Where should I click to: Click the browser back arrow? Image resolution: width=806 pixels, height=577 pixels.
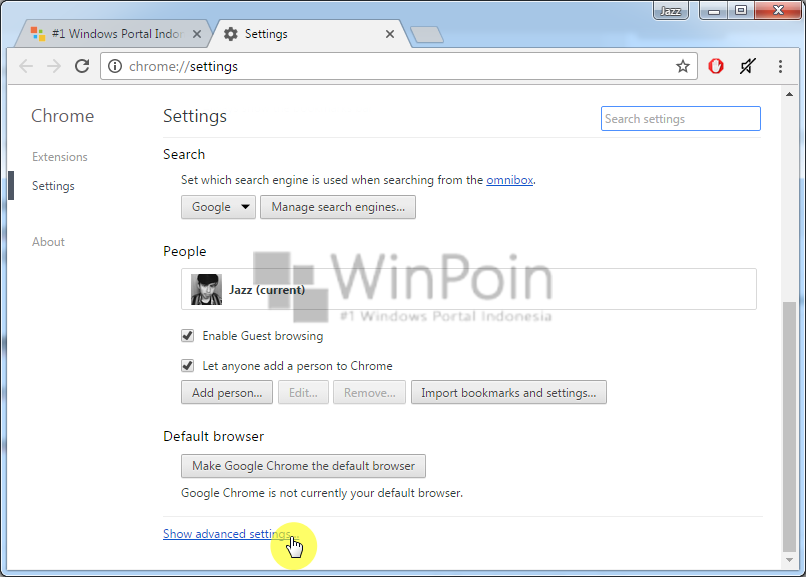26,66
